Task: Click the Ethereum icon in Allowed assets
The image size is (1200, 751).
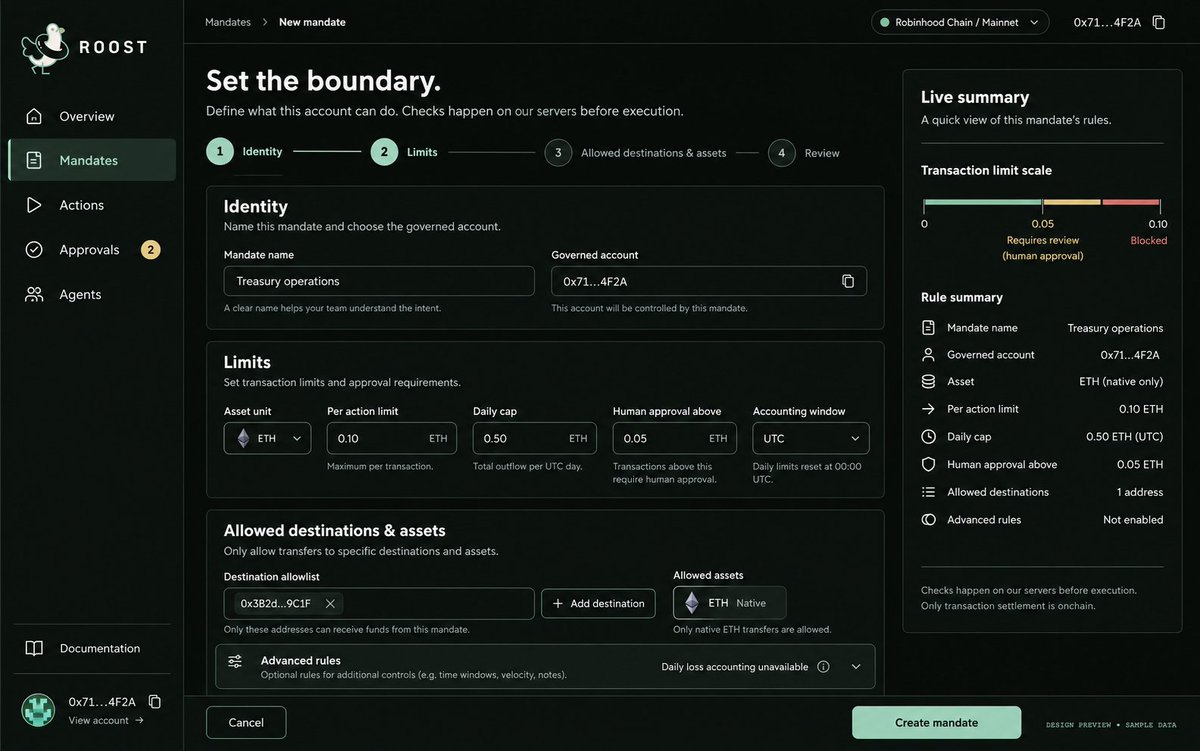Action: click(691, 603)
